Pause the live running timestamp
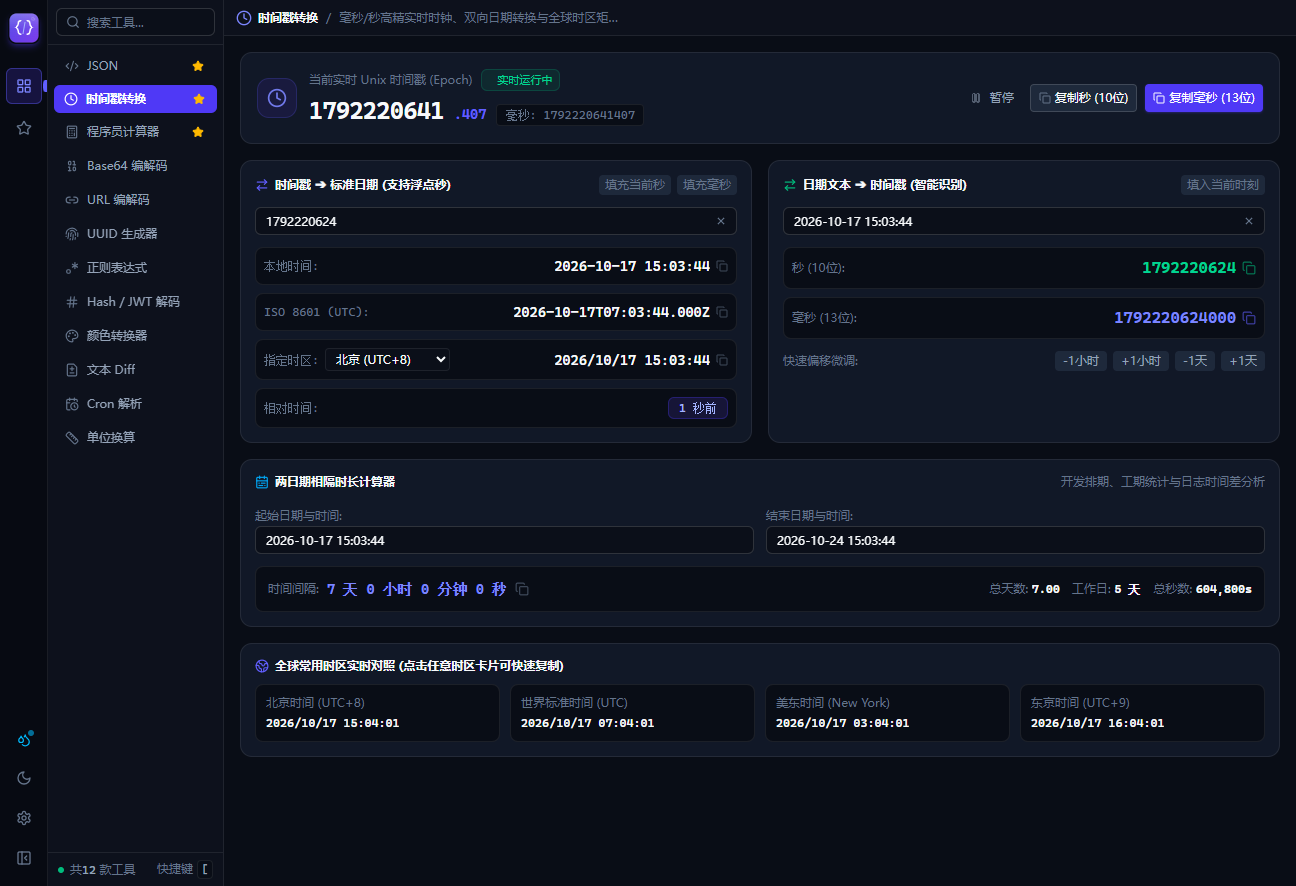Screen dimensions: 1296x886 pos(992,98)
